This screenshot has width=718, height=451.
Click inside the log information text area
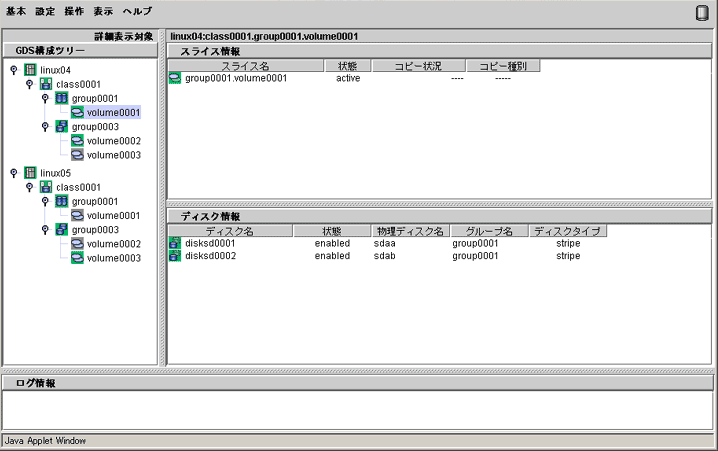358,410
